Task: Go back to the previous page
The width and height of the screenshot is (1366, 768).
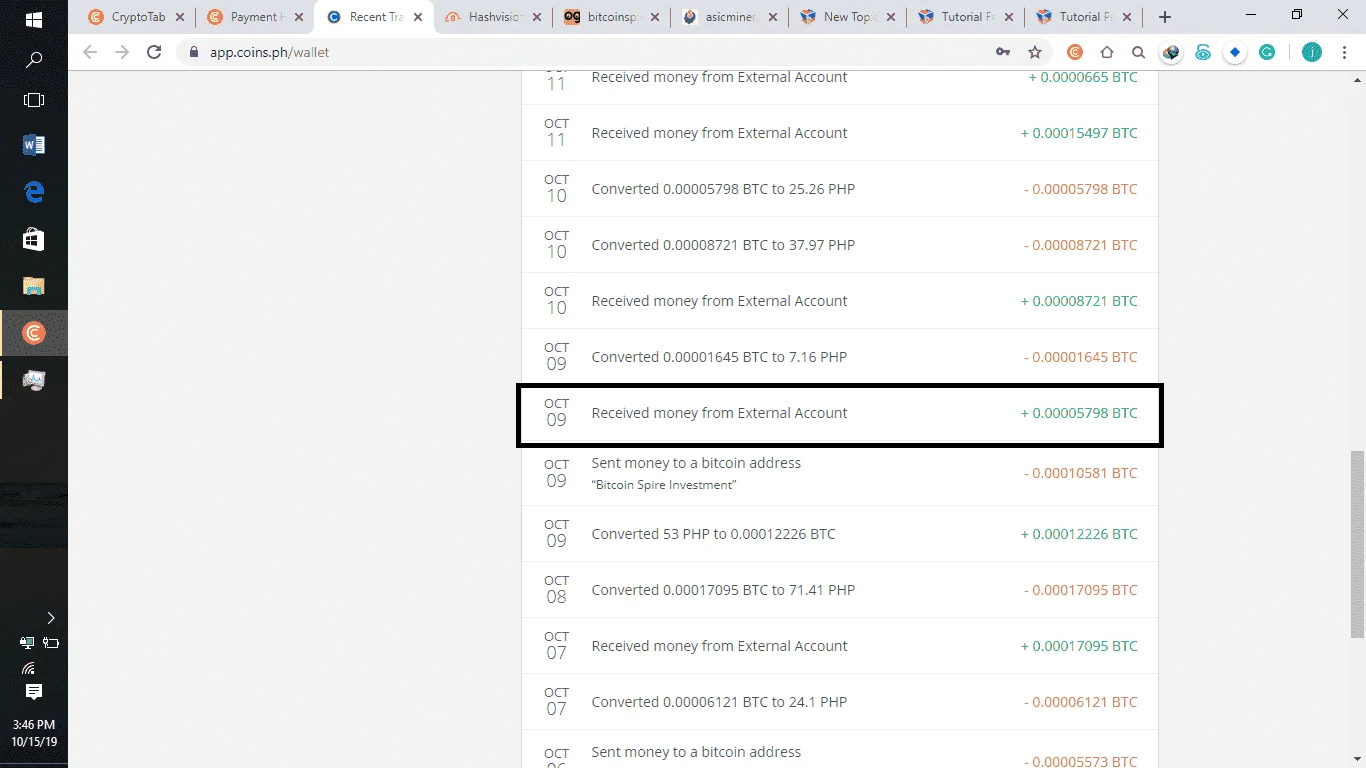Action: (x=90, y=52)
